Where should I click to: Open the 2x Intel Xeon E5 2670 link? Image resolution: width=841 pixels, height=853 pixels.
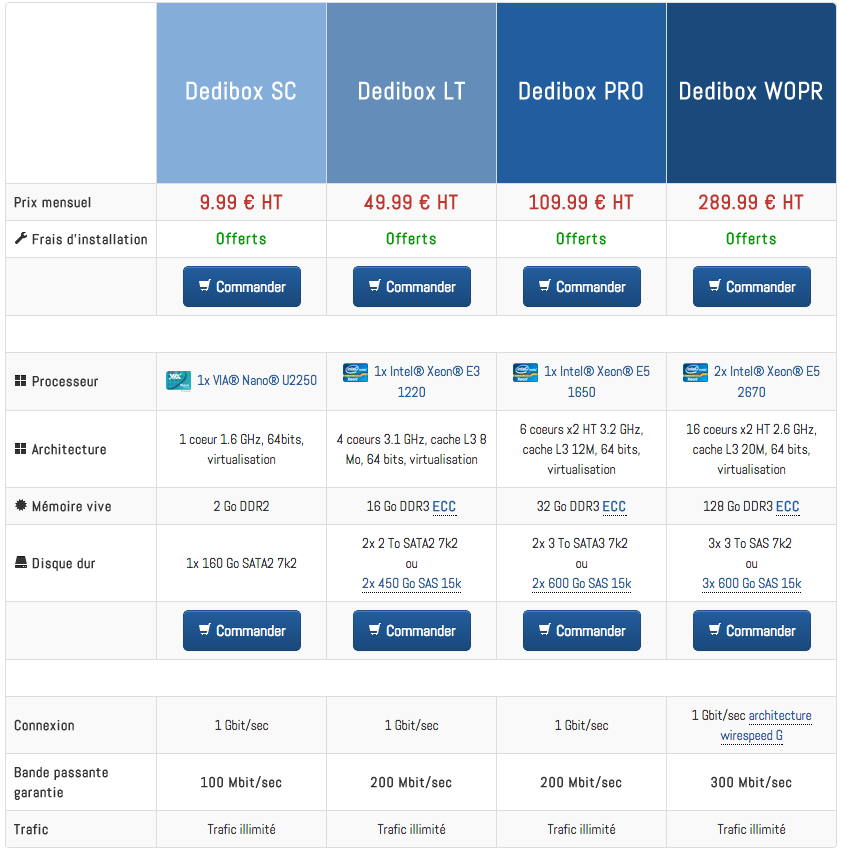766,372
